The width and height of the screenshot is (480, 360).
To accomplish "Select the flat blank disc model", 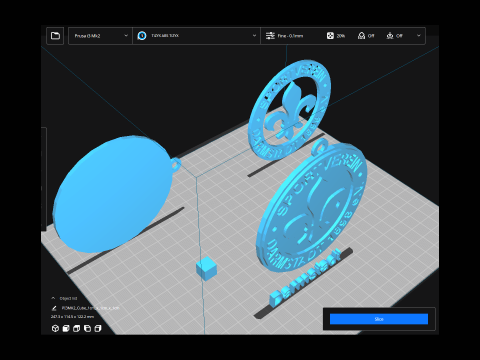I will [112, 193].
